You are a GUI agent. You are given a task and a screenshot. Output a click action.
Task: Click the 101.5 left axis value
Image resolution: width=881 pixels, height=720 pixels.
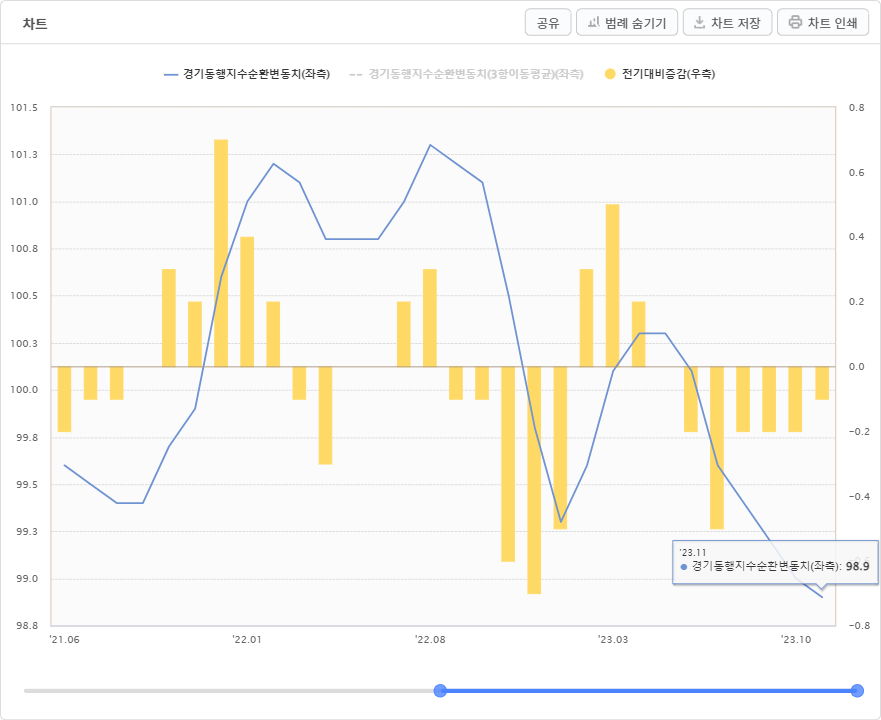tap(24, 107)
